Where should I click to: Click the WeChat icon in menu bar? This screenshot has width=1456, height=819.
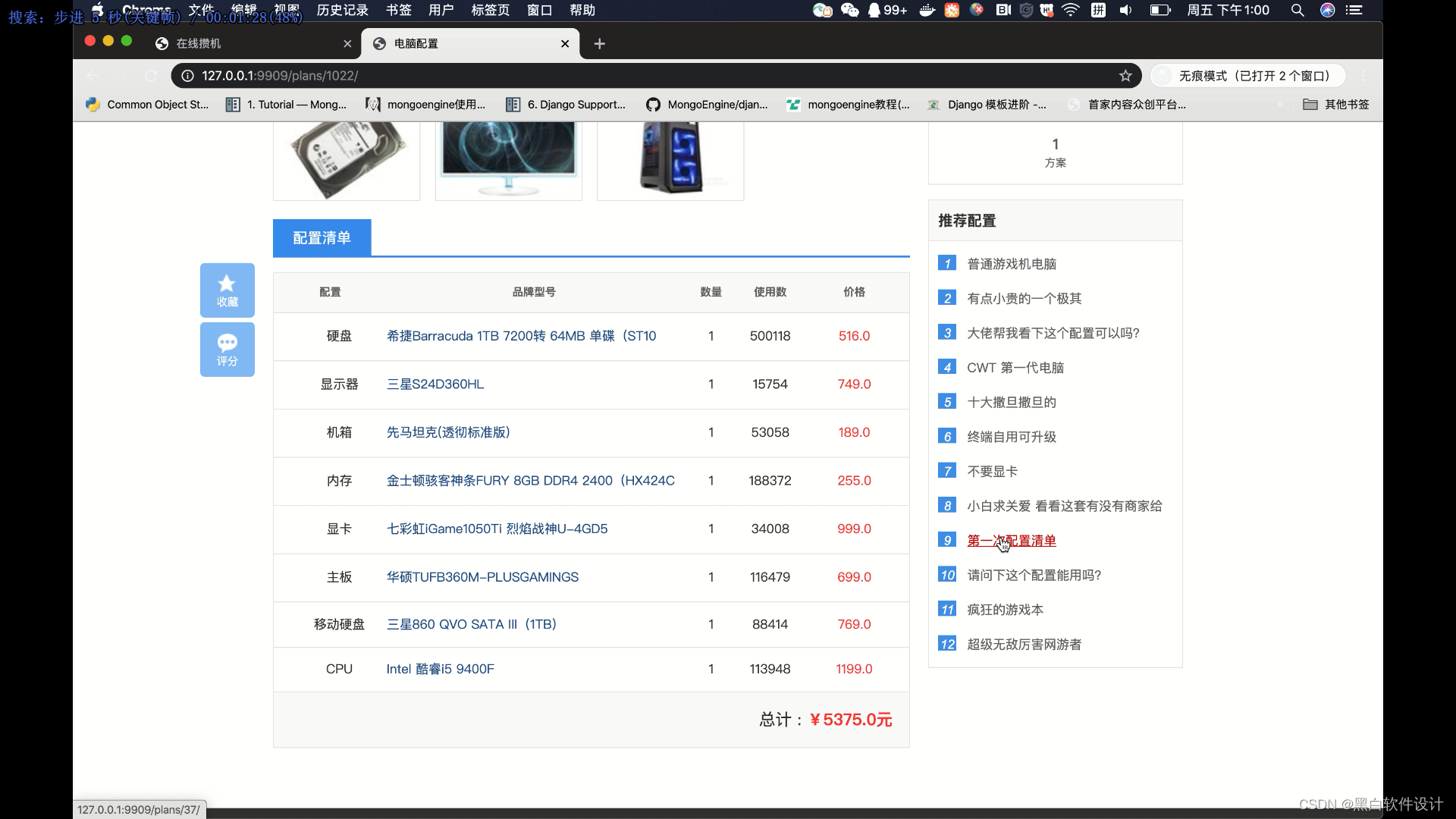click(849, 10)
